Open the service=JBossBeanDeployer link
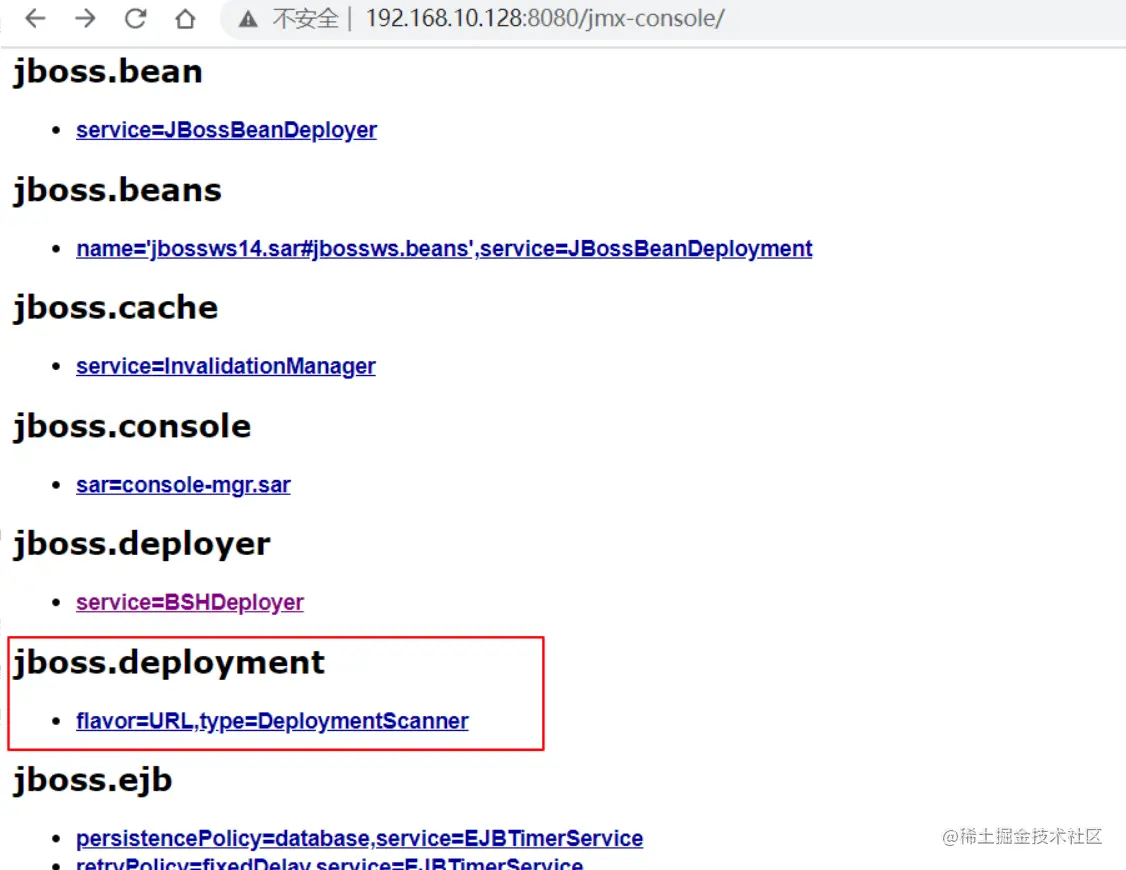Image resolution: width=1126 pixels, height=870 pixels. [x=226, y=130]
